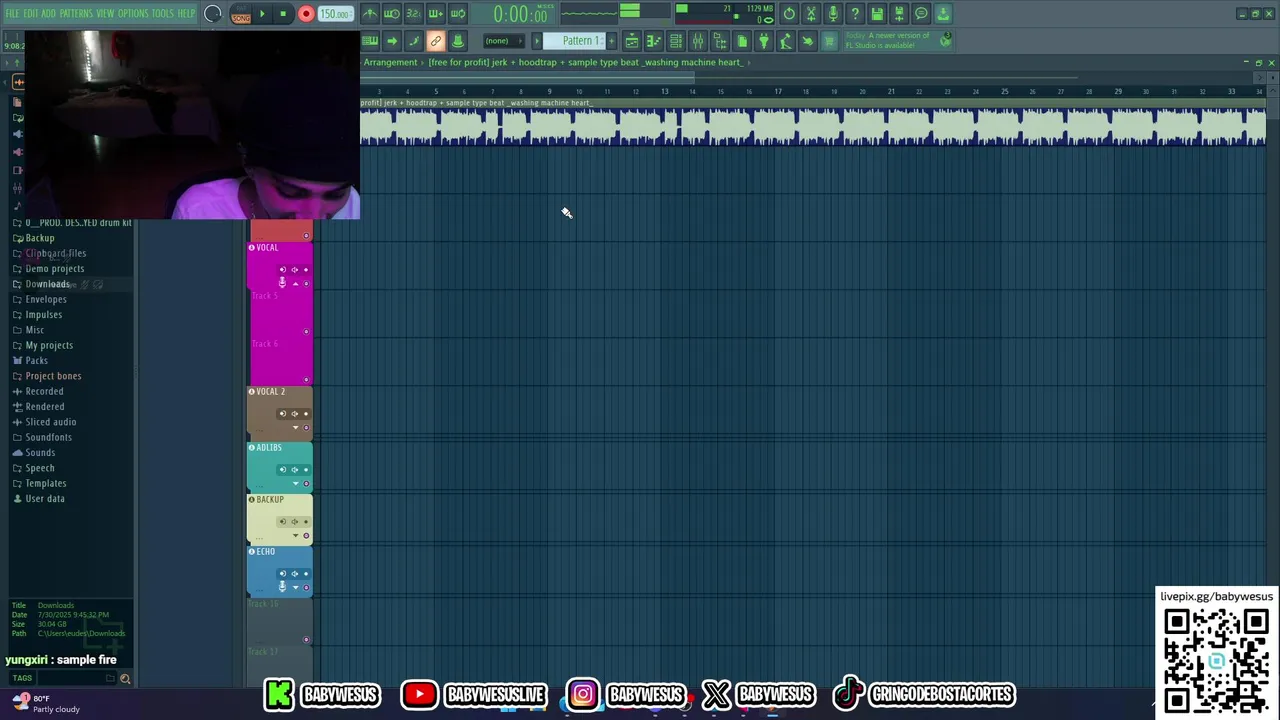Save project with the floppy disk icon
Image resolution: width=1280 pixels, height=720 pixels.
pyautogui.click(x=877, y=14)
